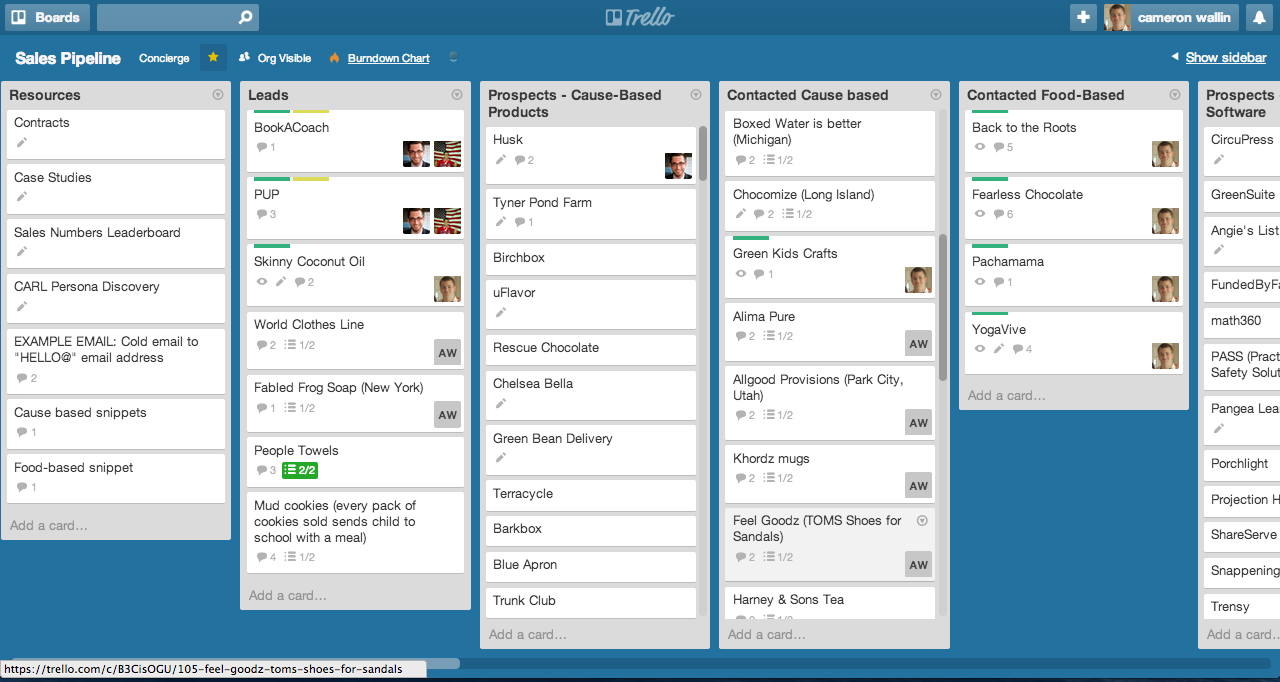Click pencil icon on Green Bean Delivery card
The image size is (1280, 682).
tap(501, 458)
